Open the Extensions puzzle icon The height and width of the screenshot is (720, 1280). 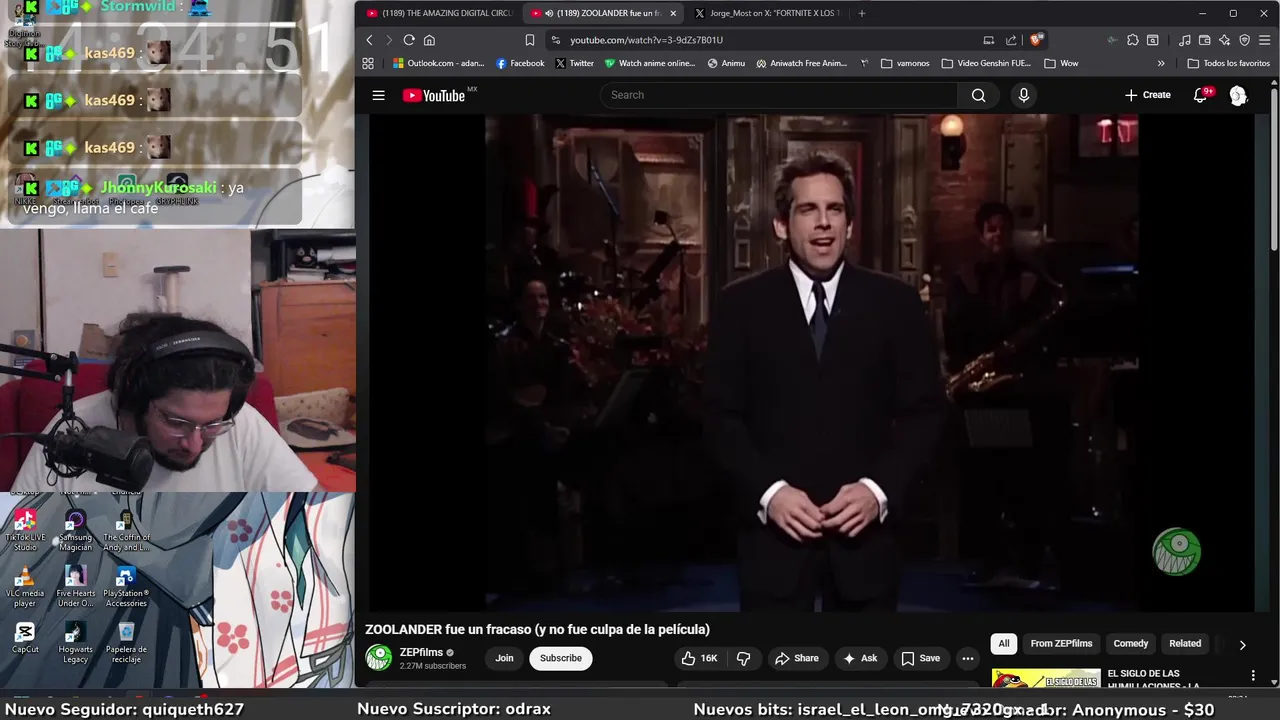[x=1132, y=40]
